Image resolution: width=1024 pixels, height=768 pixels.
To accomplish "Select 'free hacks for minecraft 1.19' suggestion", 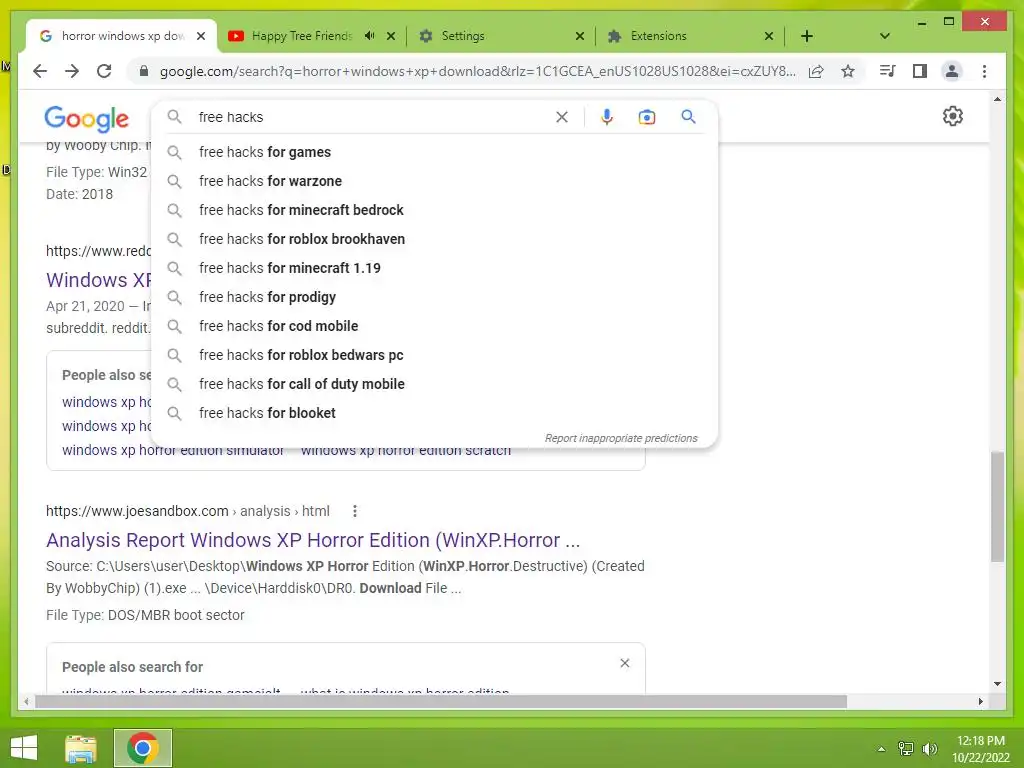I will [434, 268].
